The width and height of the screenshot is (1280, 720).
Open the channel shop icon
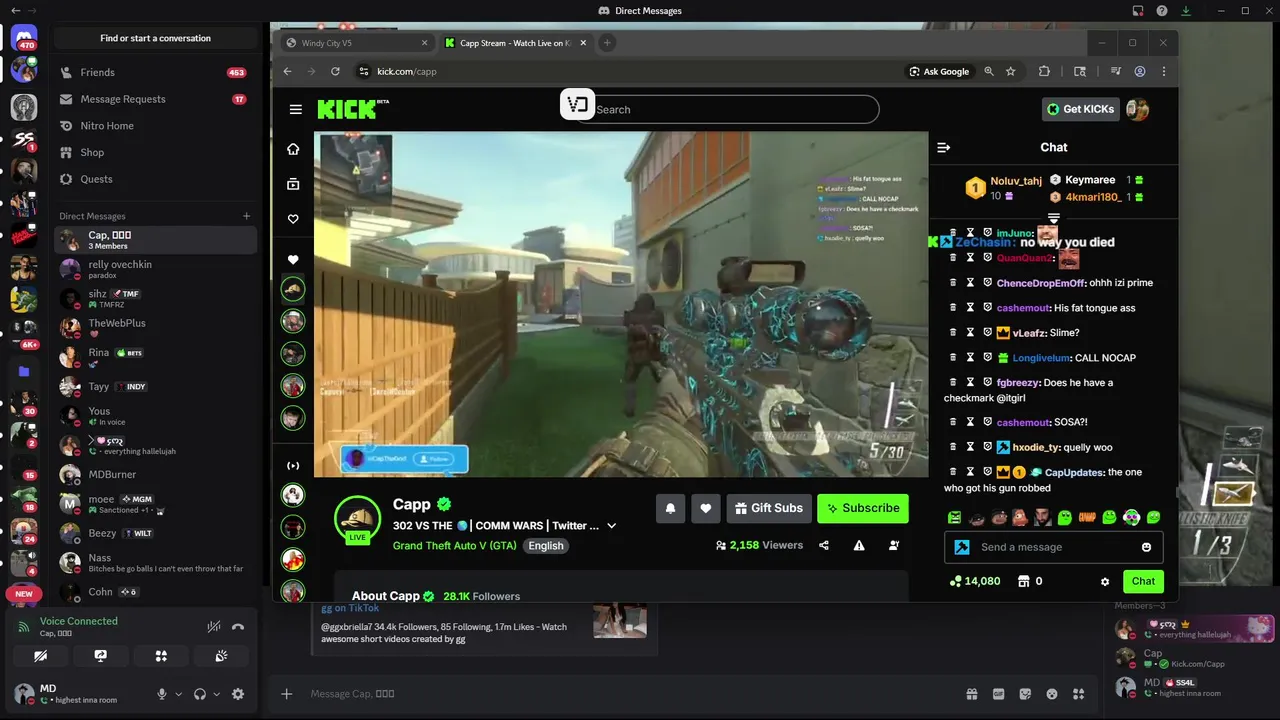(x=1024, y=581)
